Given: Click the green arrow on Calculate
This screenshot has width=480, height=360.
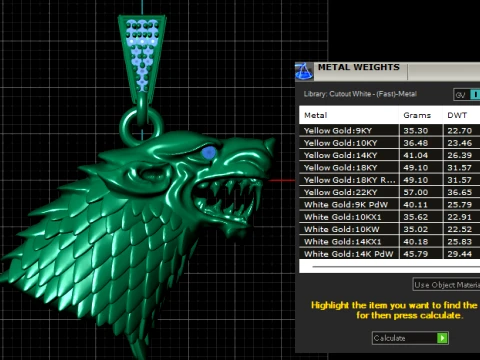Looking at the screenshot, I should tap(442, 338).
